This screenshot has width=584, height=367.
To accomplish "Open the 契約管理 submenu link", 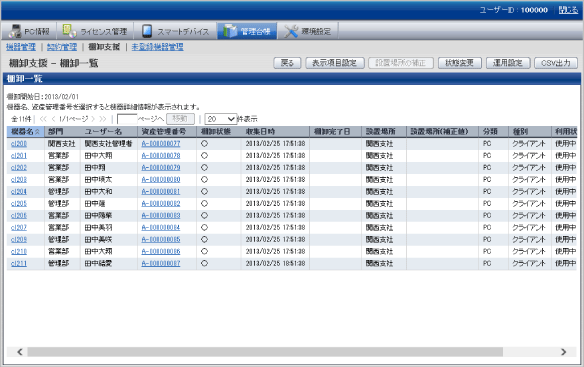I will [62, 47].
